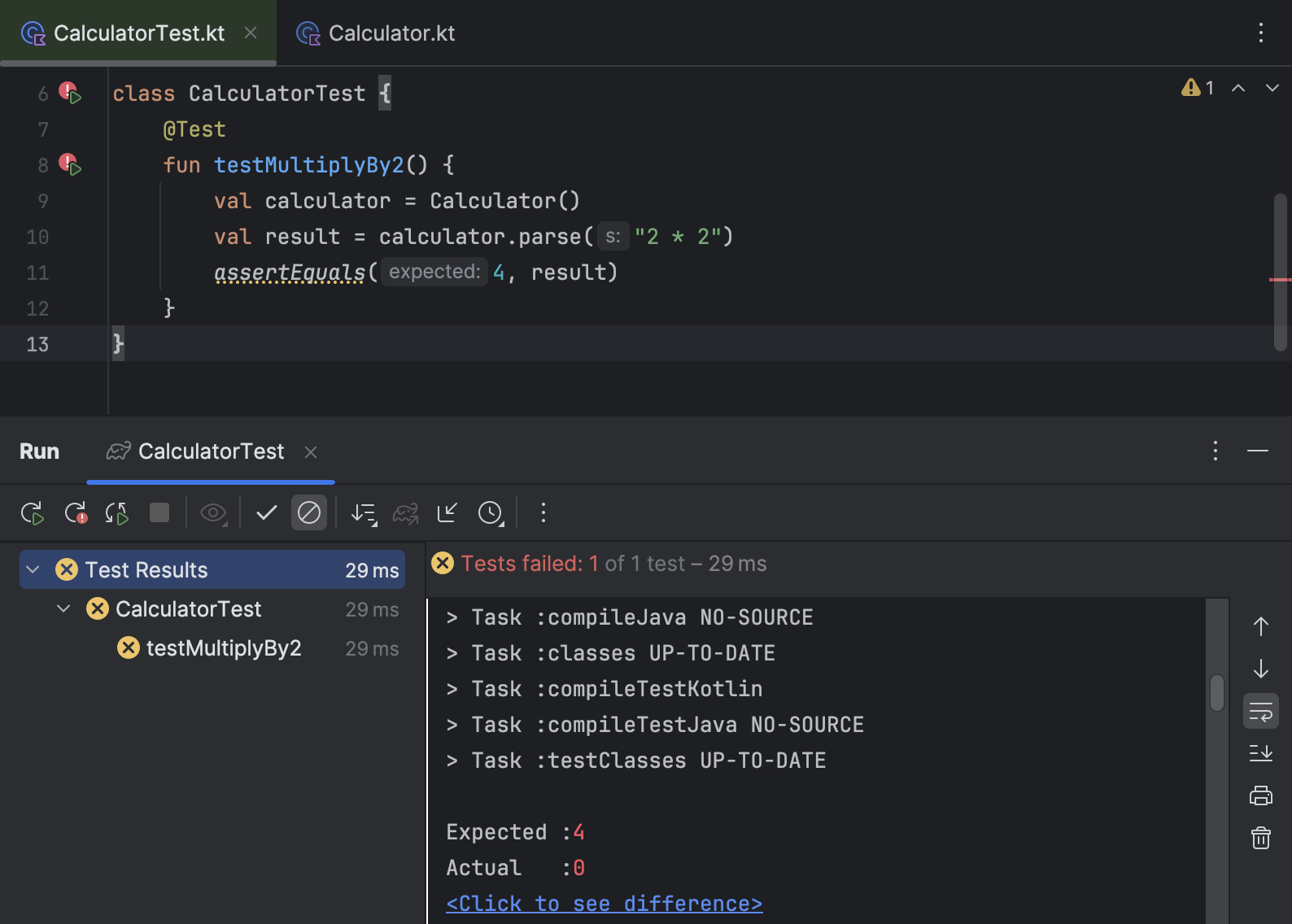The height and width of the screenshot is (924, 1292).
Task: Toggle soft-wrap in console output
Action: [1260, 712]
